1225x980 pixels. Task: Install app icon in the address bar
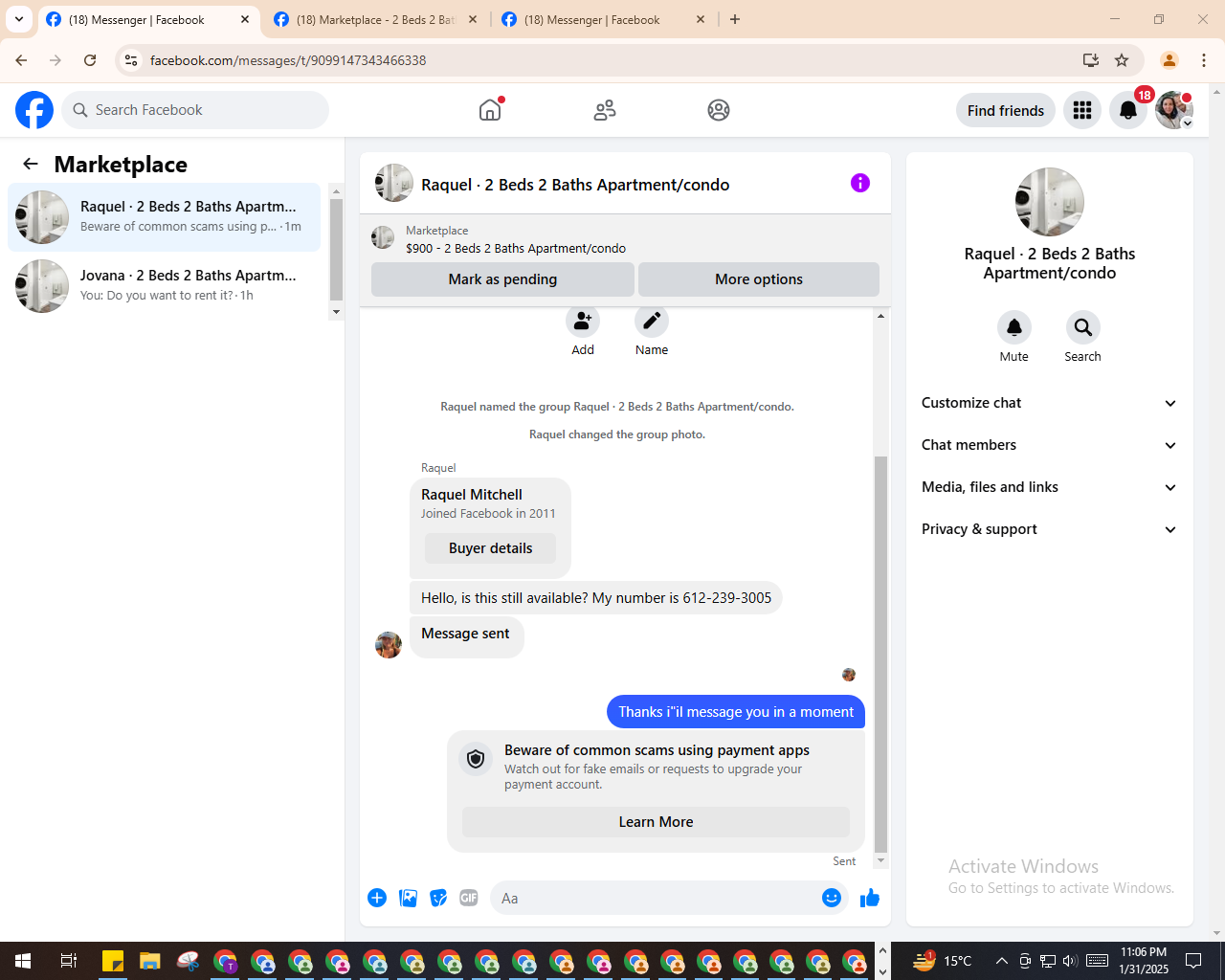(1091, 60)
